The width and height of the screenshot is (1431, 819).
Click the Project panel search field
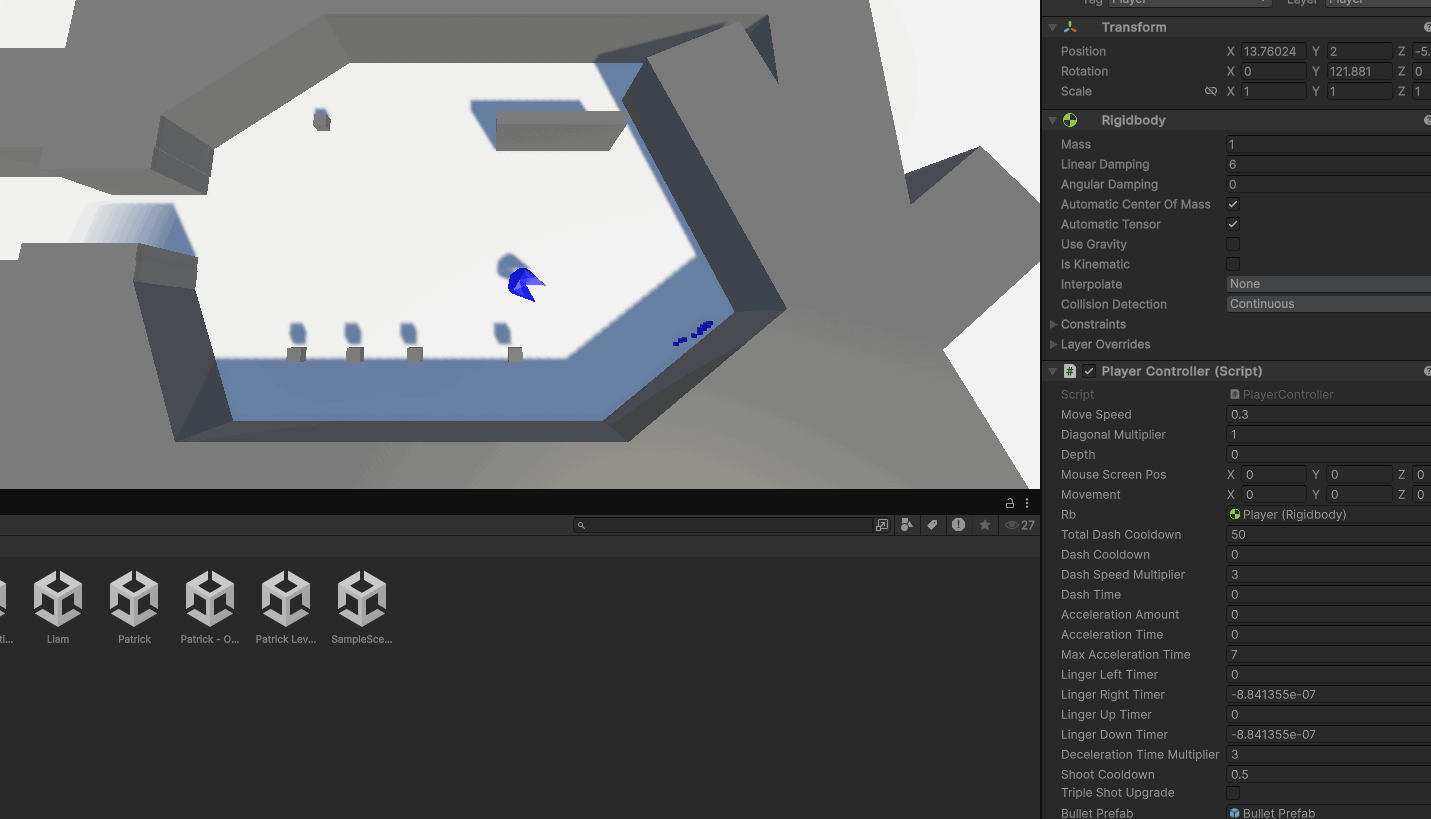[723, 525]
